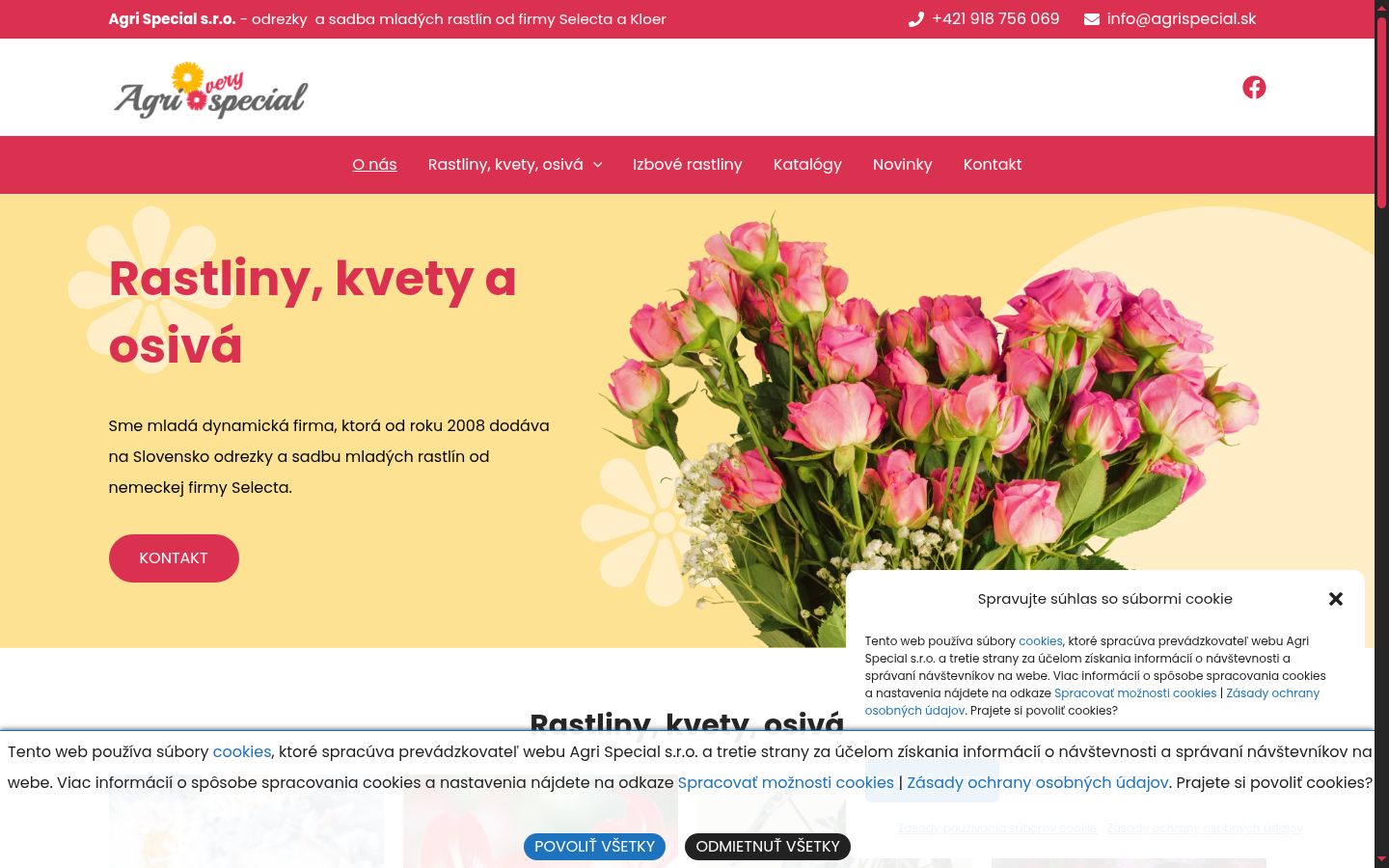Click the info@agrispecial.sk email link

click(1182, 19)
